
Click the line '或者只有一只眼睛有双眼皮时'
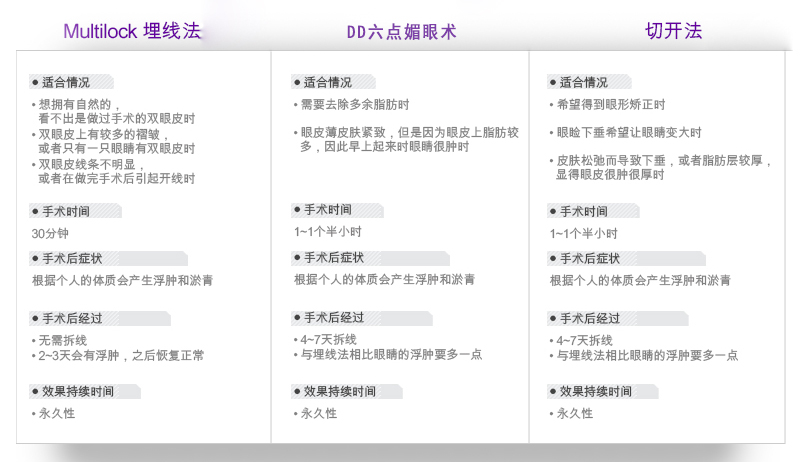(117, 149)
